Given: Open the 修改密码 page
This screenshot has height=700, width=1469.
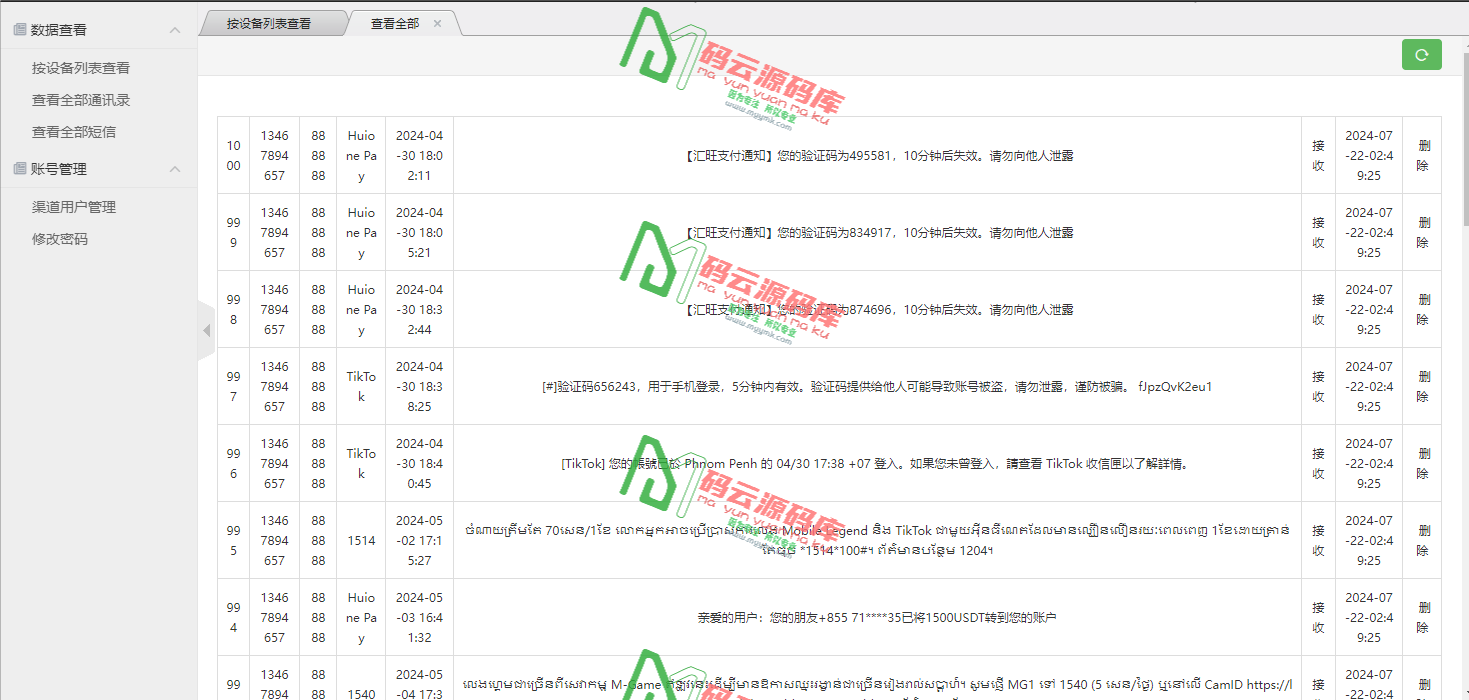Looking at the screenshot, I should 59,239.
